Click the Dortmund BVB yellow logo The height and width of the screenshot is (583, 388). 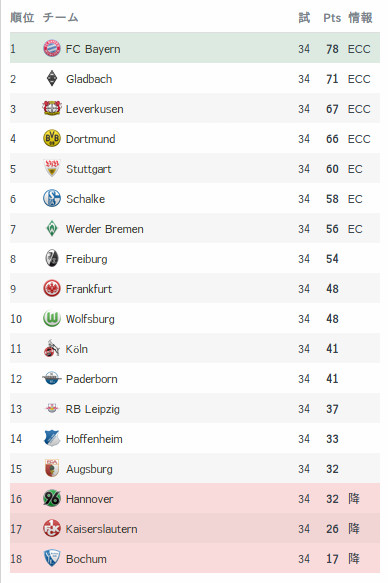click(52, 139)
